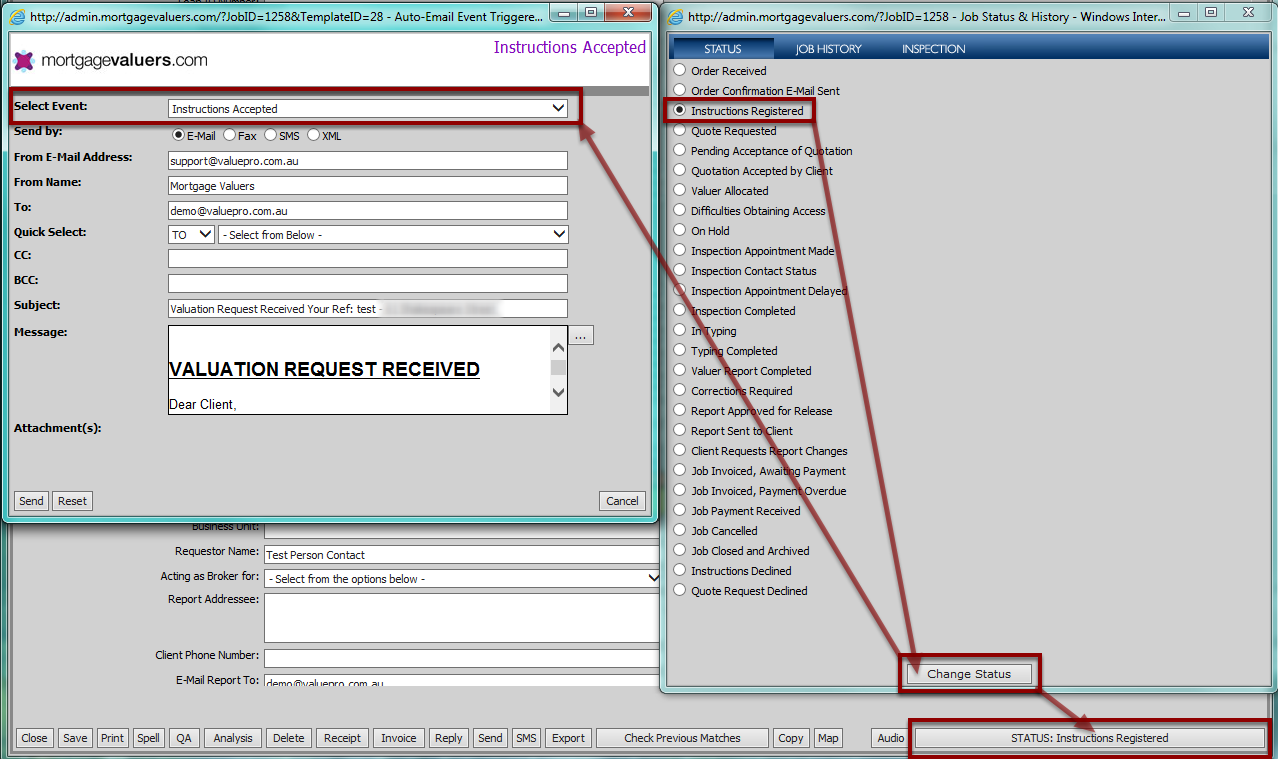
Task: Open the TO recipient type dropdown
Action: 191,235
